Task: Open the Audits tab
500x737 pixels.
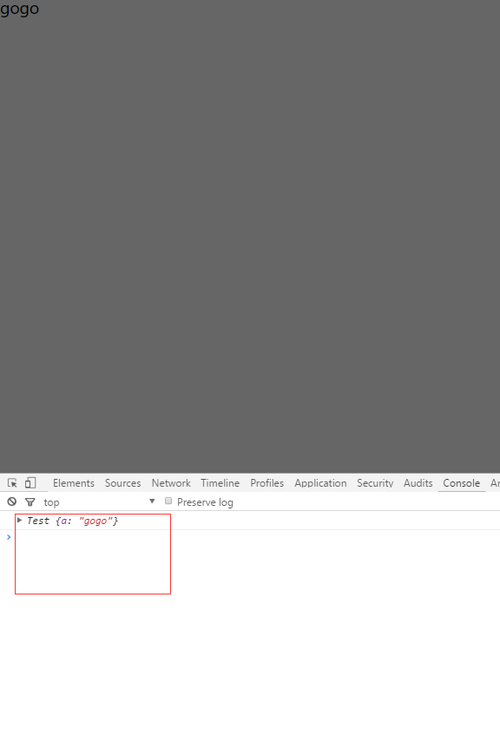Action: pyautogui.click(x=418, y=483)
